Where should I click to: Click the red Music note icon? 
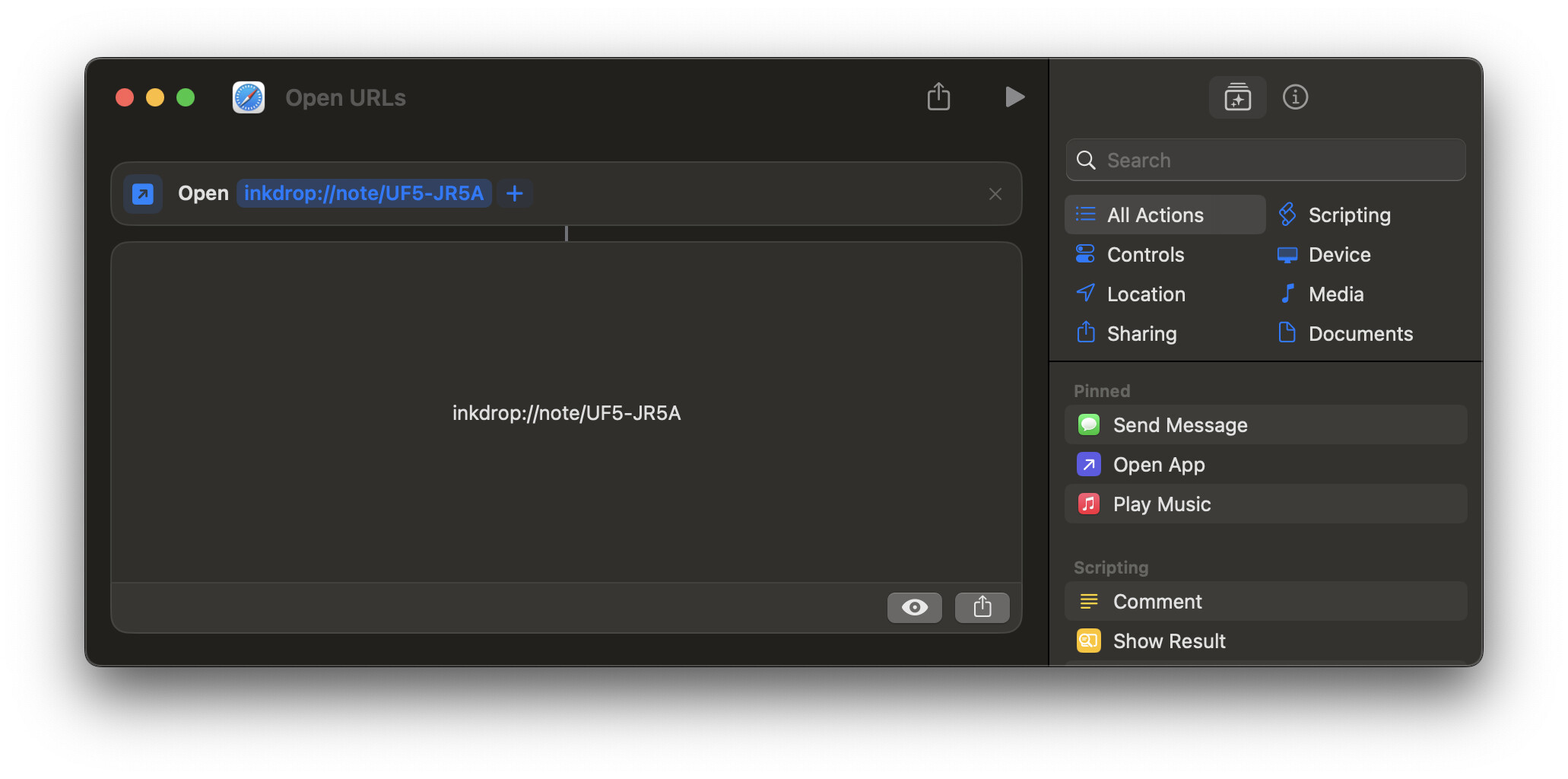pos(1089,504)
